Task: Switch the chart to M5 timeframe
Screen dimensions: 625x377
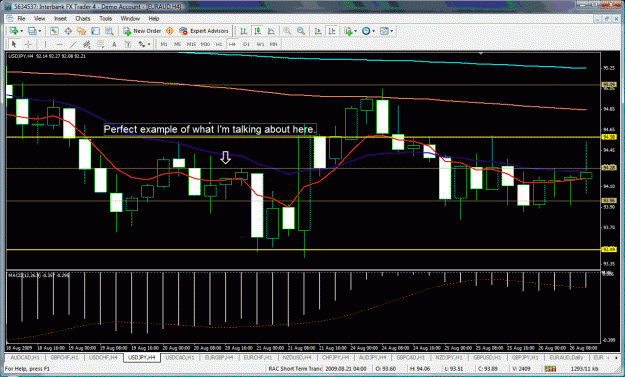Action: pos(177,44)
